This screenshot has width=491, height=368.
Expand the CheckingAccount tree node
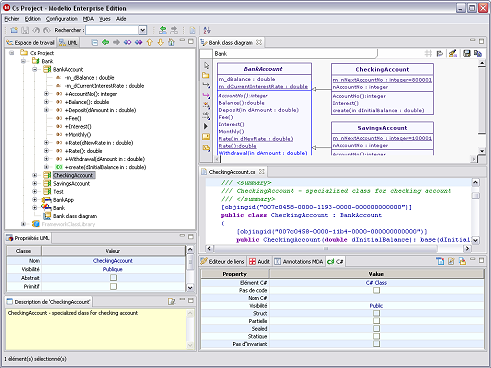pos(35,175)
